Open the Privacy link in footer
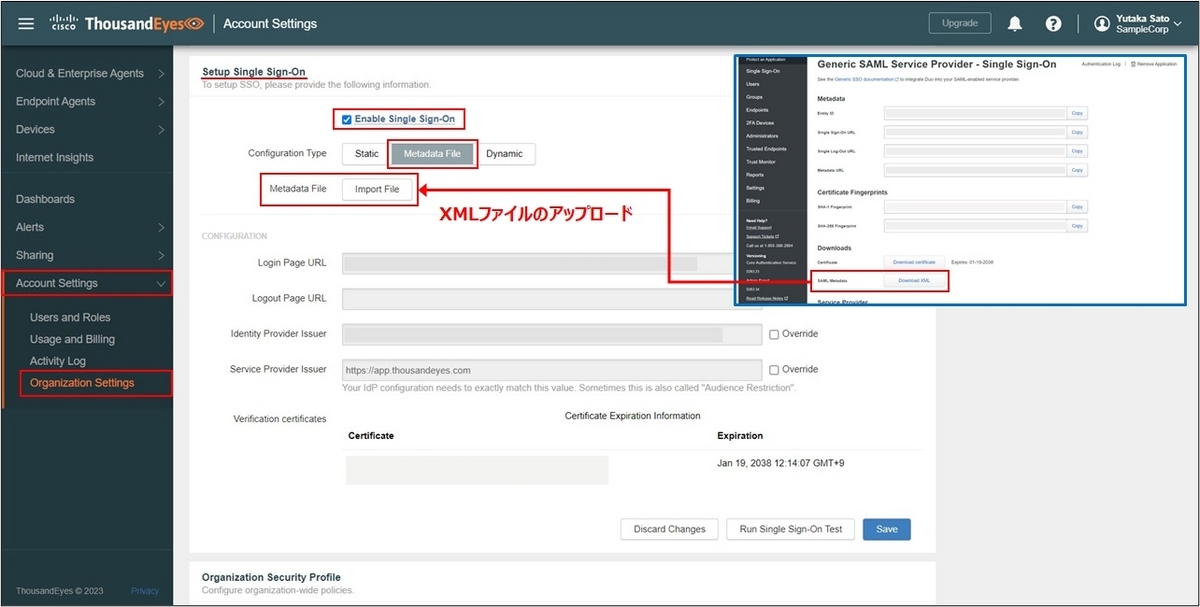This screenshot has width=1200, height=607. pyautogui.click(x=145, y=591)
